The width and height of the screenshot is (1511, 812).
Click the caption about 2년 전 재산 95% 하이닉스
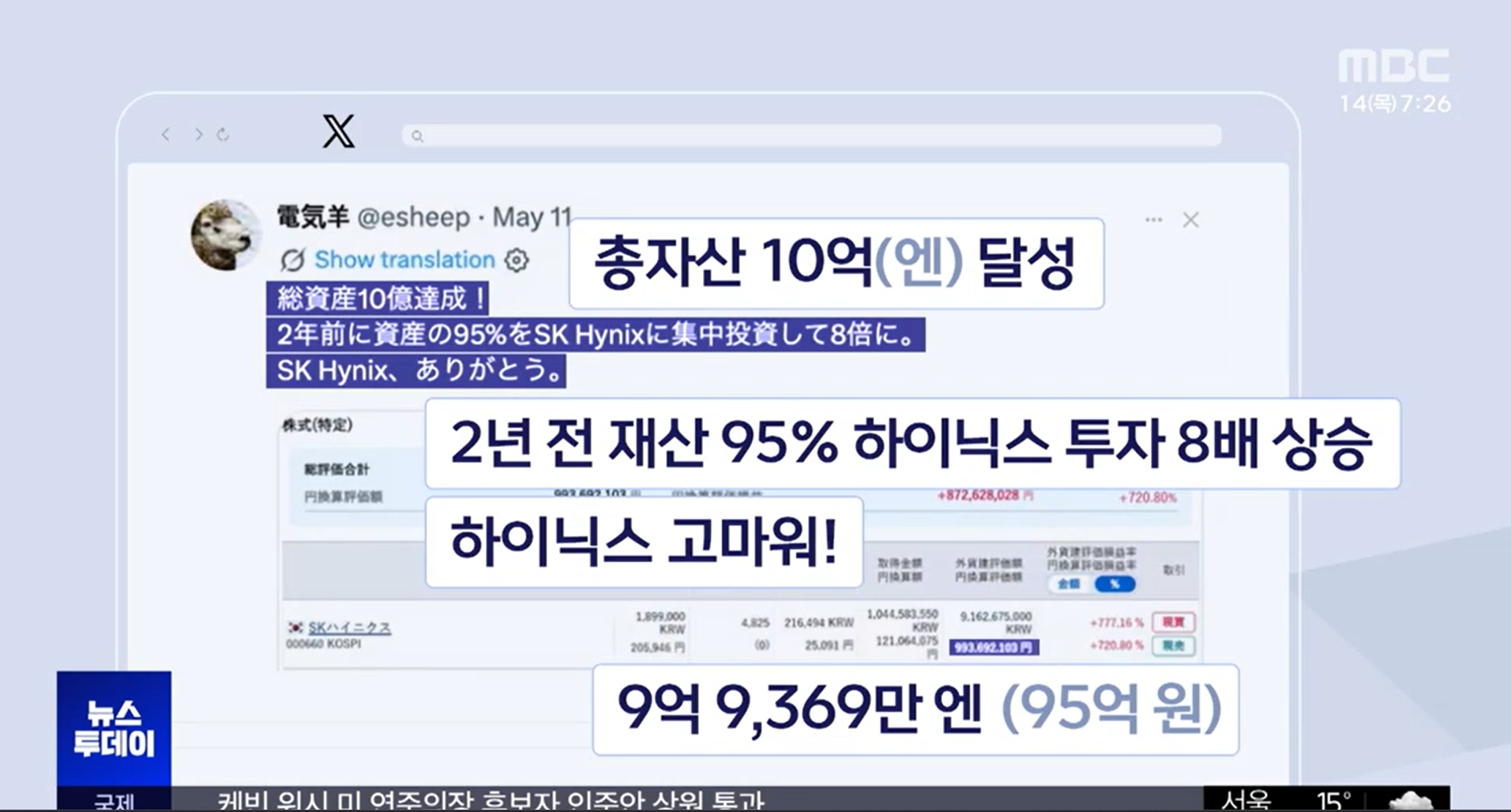click(x=912, y=443)
